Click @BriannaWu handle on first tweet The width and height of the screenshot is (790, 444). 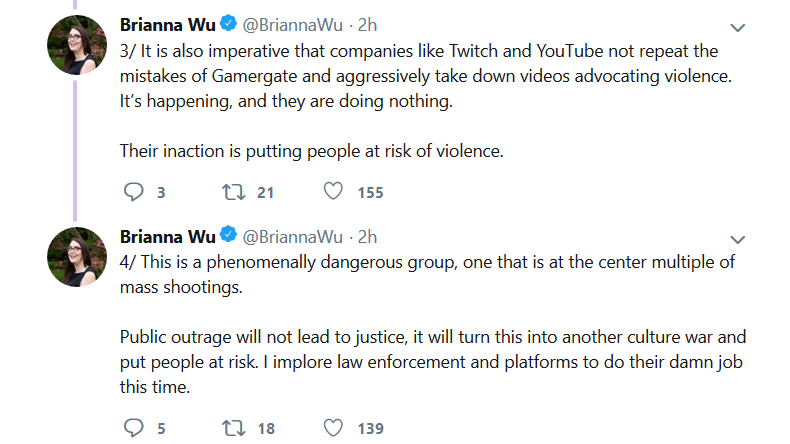(x=292, y=25)
